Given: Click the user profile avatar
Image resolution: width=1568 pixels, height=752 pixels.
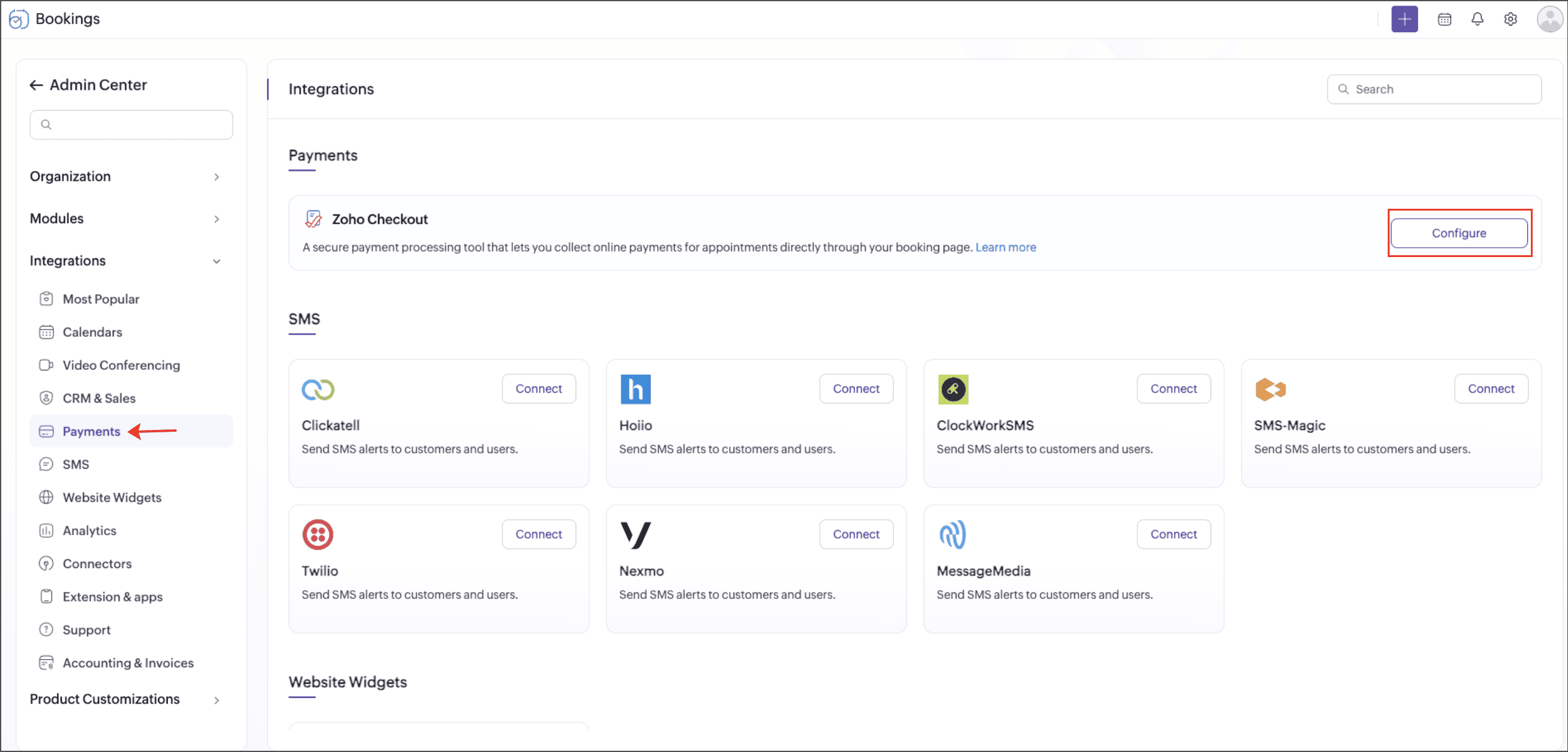Looking at the screenshot, I should [1549, 19].
